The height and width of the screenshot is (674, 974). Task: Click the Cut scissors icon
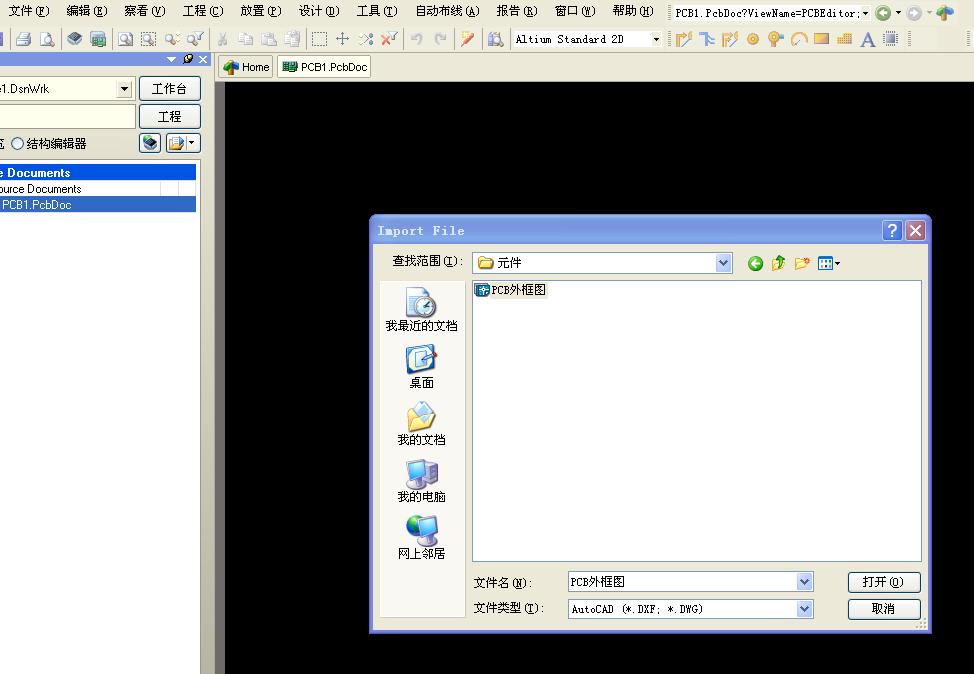pyautogui.click(x=222, y=39)
